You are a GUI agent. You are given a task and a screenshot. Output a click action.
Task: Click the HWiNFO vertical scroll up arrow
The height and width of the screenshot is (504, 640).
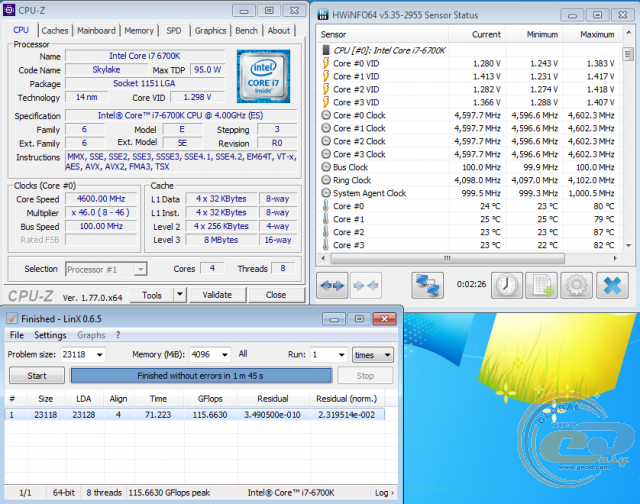pyautogui.click(x=628, y=32)
